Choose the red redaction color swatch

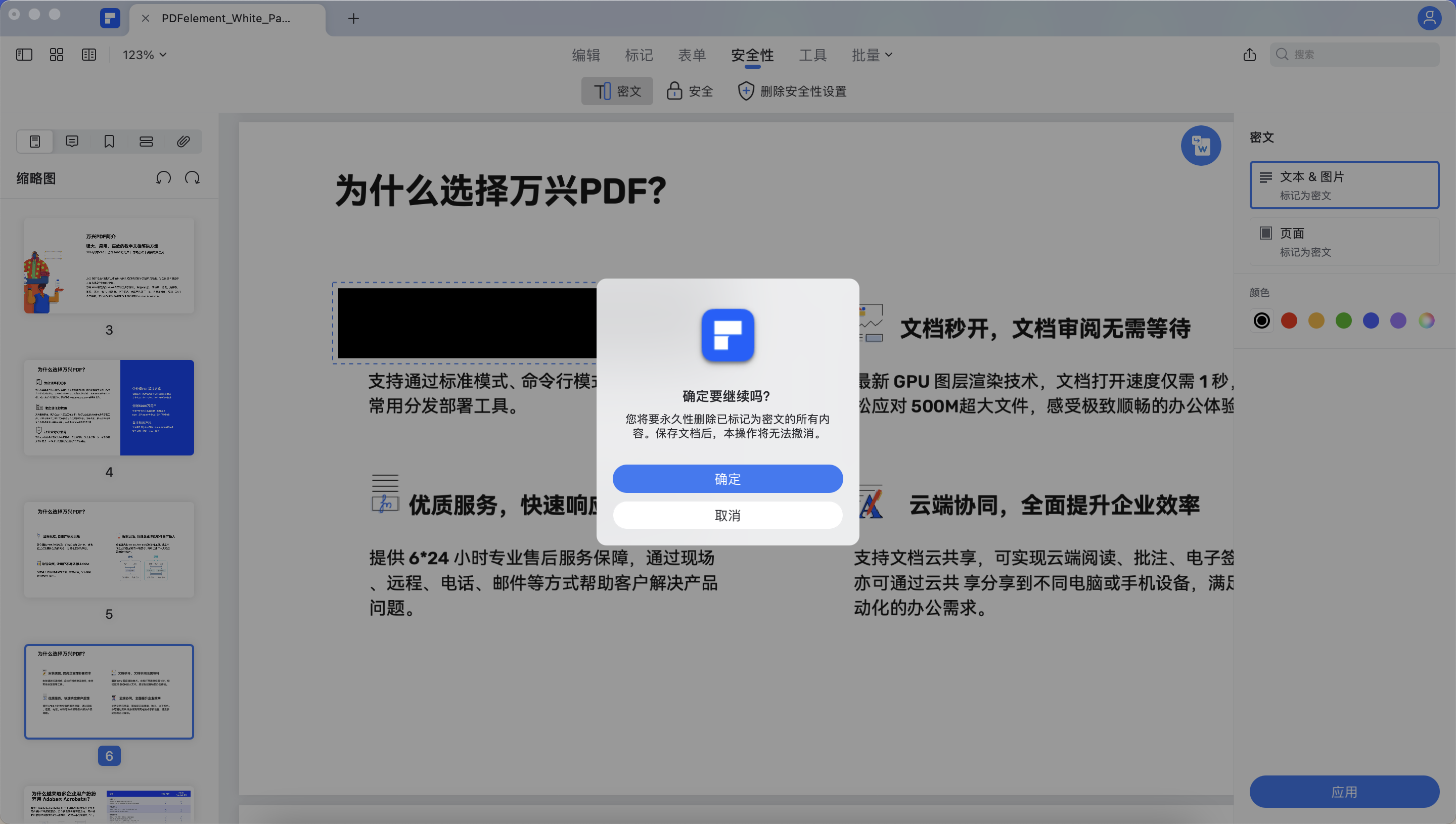(x=1289, y=321)
